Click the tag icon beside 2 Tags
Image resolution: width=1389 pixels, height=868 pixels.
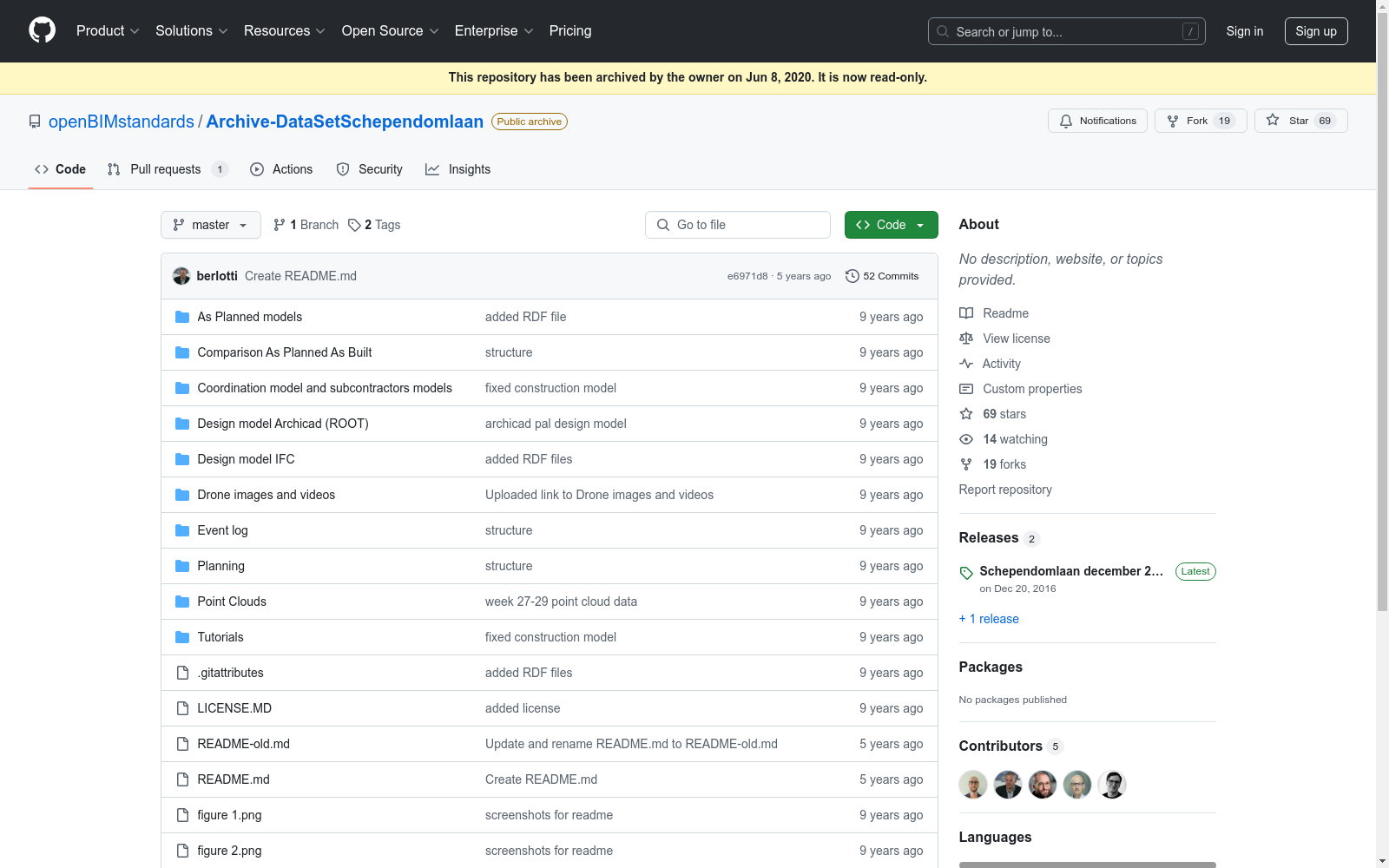coord(354,225)
